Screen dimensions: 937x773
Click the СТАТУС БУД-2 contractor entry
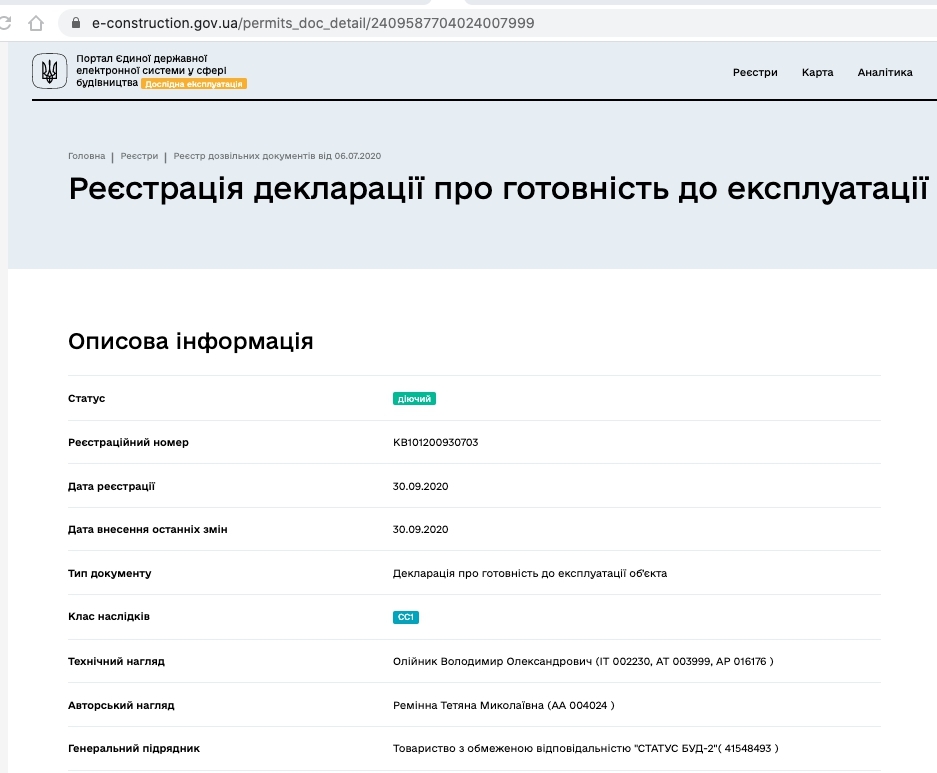pyautogui.click(x=586, y=749)
